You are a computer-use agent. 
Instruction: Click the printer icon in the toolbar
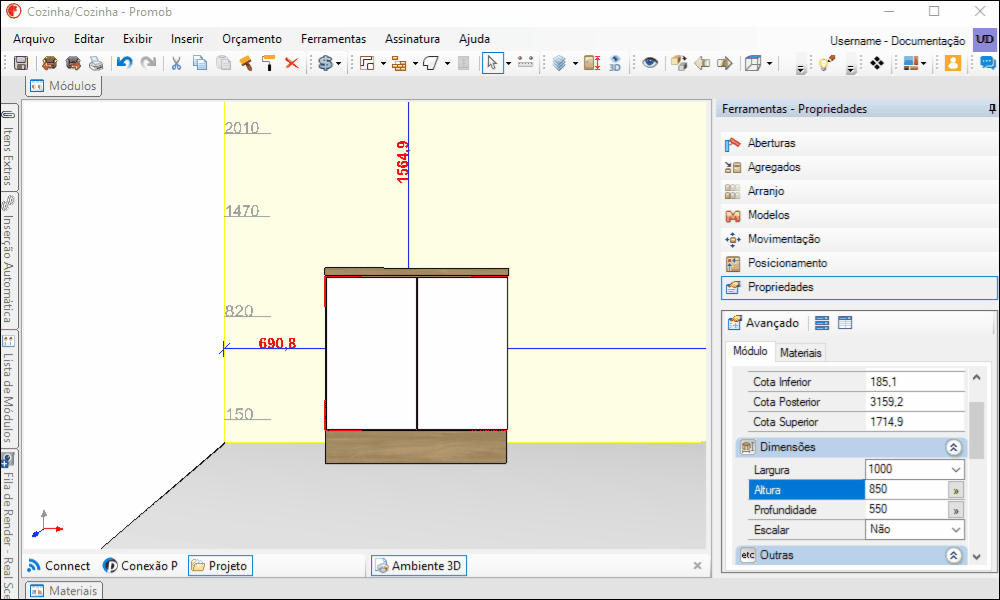pyautogui.click(x=96, y=63)
